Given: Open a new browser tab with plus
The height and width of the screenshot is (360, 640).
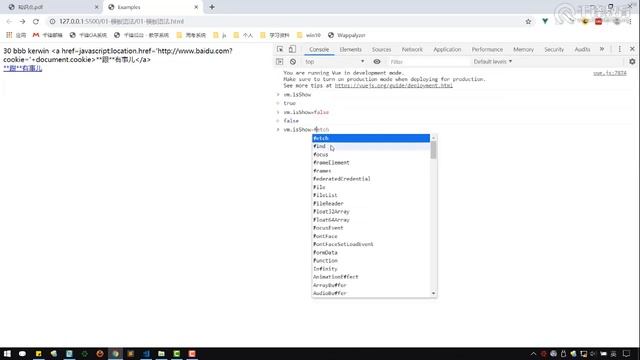Looking at the screenshot, I should tap(212, 7).
